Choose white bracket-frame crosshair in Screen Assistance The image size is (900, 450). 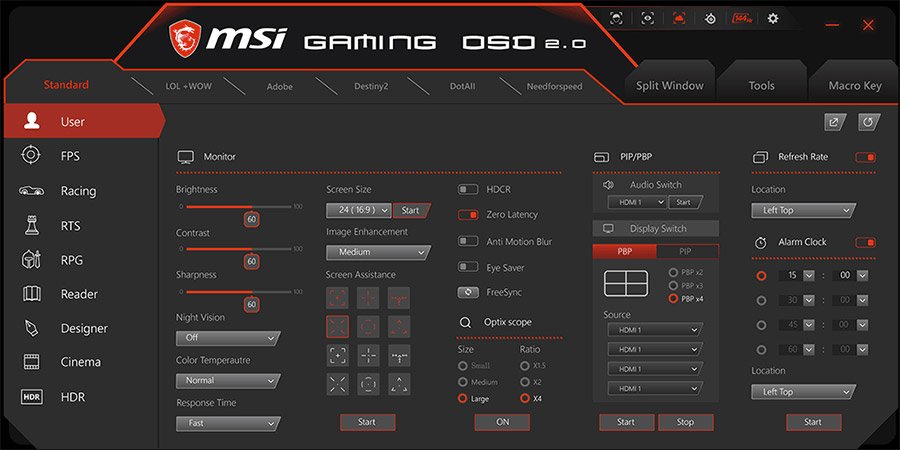tap(338, 355)
